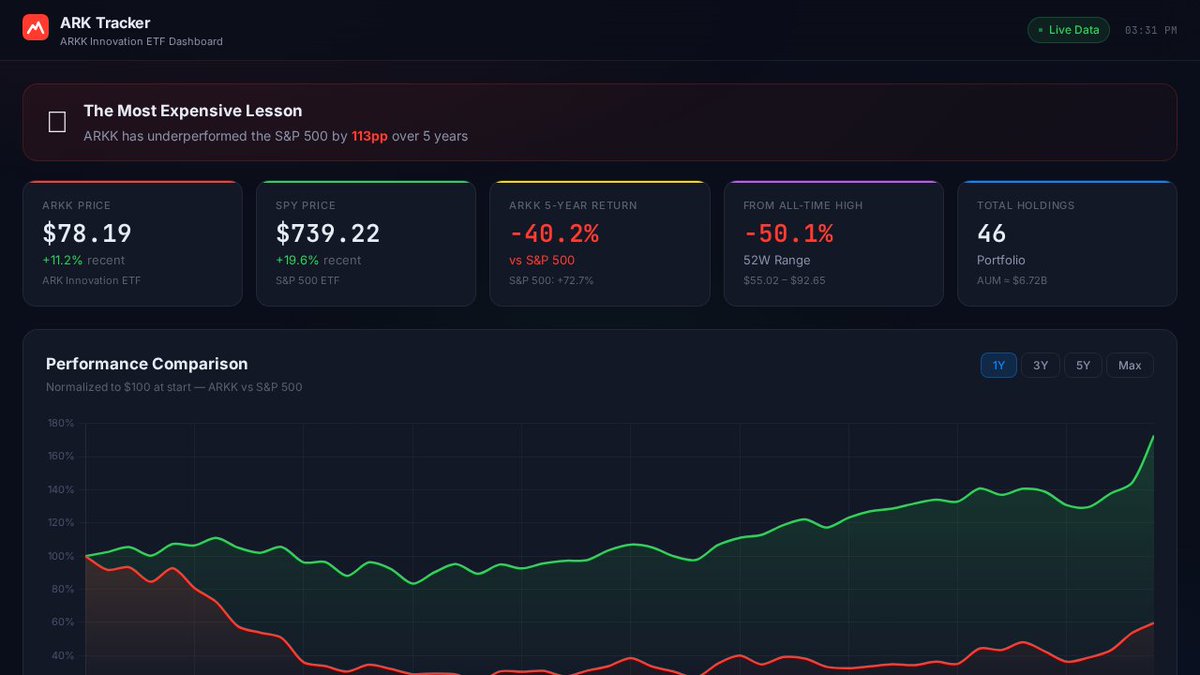Click the ARKK 5-YEAR RETURN card label
Screen dimensions: 1200x675
click(x=573, y=206)
